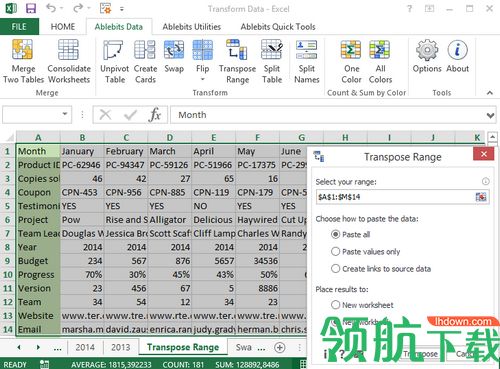Viewport: 500px width, 369px height.
Task: Open the About info icon
Action: (458, 57)
